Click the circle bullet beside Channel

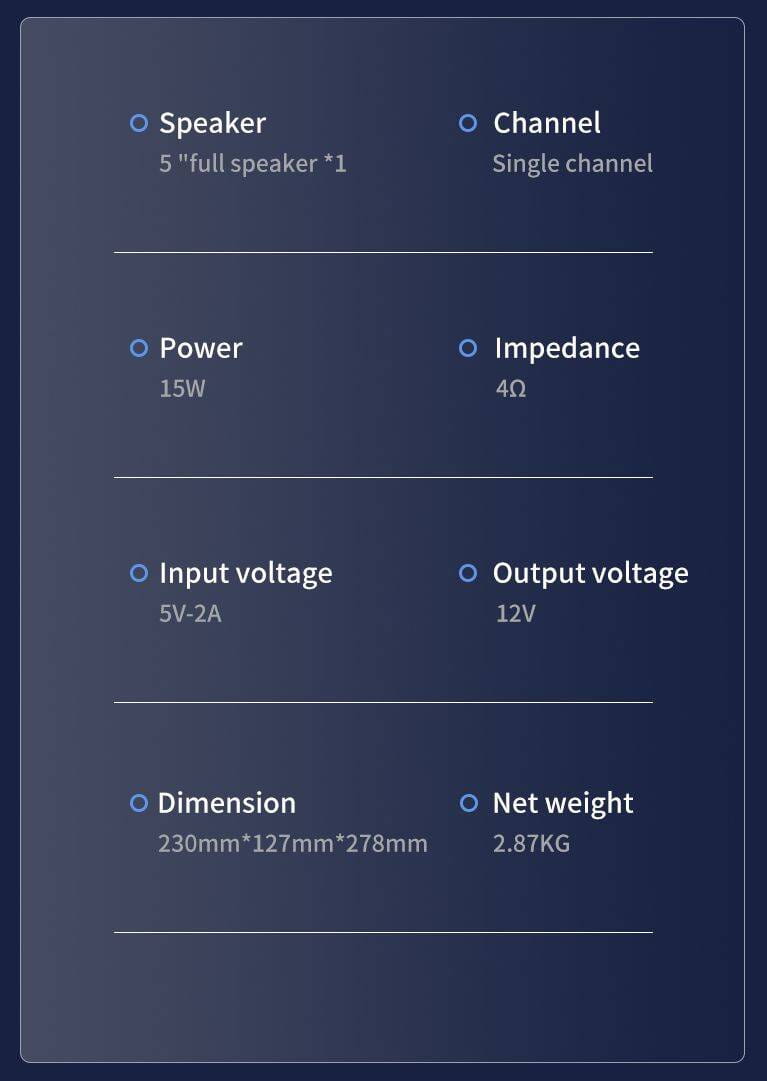pos(468,123)
